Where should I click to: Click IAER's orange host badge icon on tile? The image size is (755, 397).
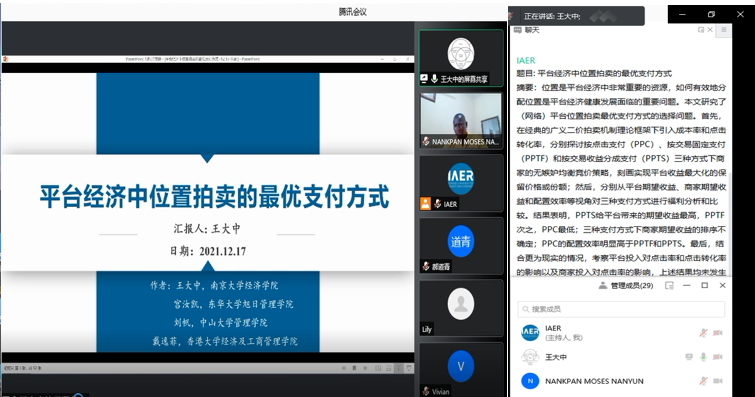point(425,204)
